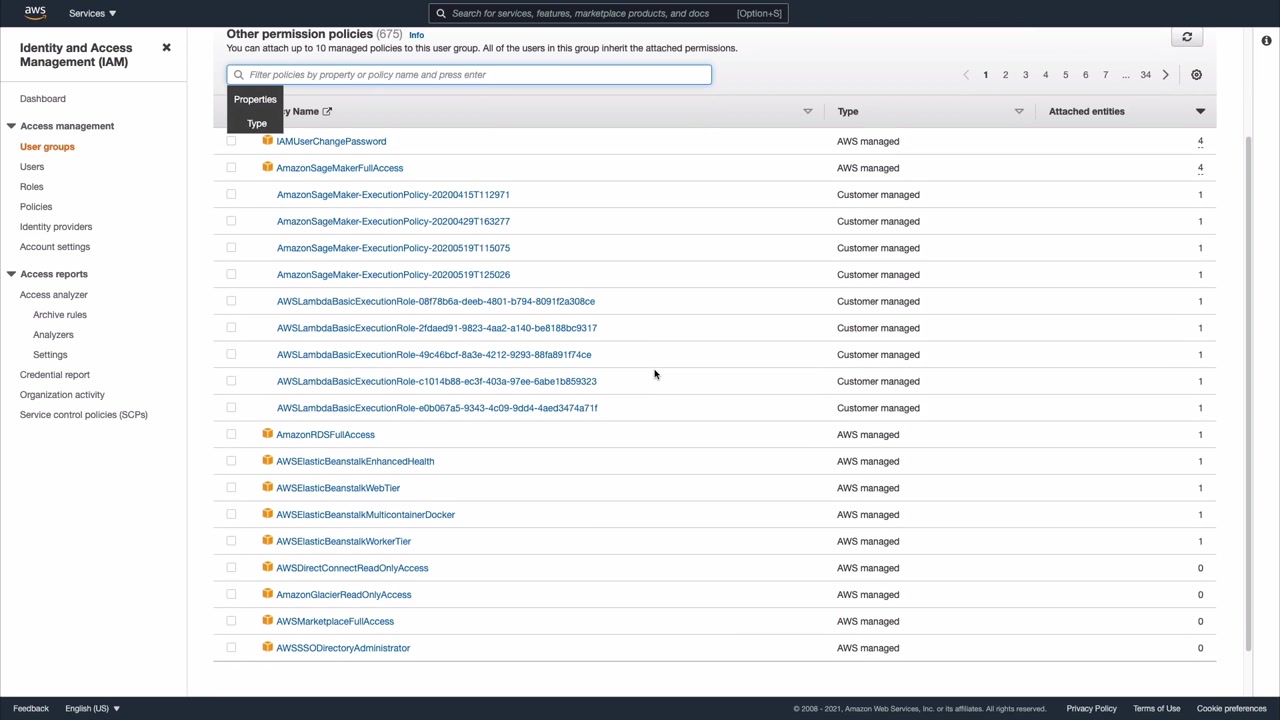
Task: Open the English (US) language dropdown
Action: point(92,708)
